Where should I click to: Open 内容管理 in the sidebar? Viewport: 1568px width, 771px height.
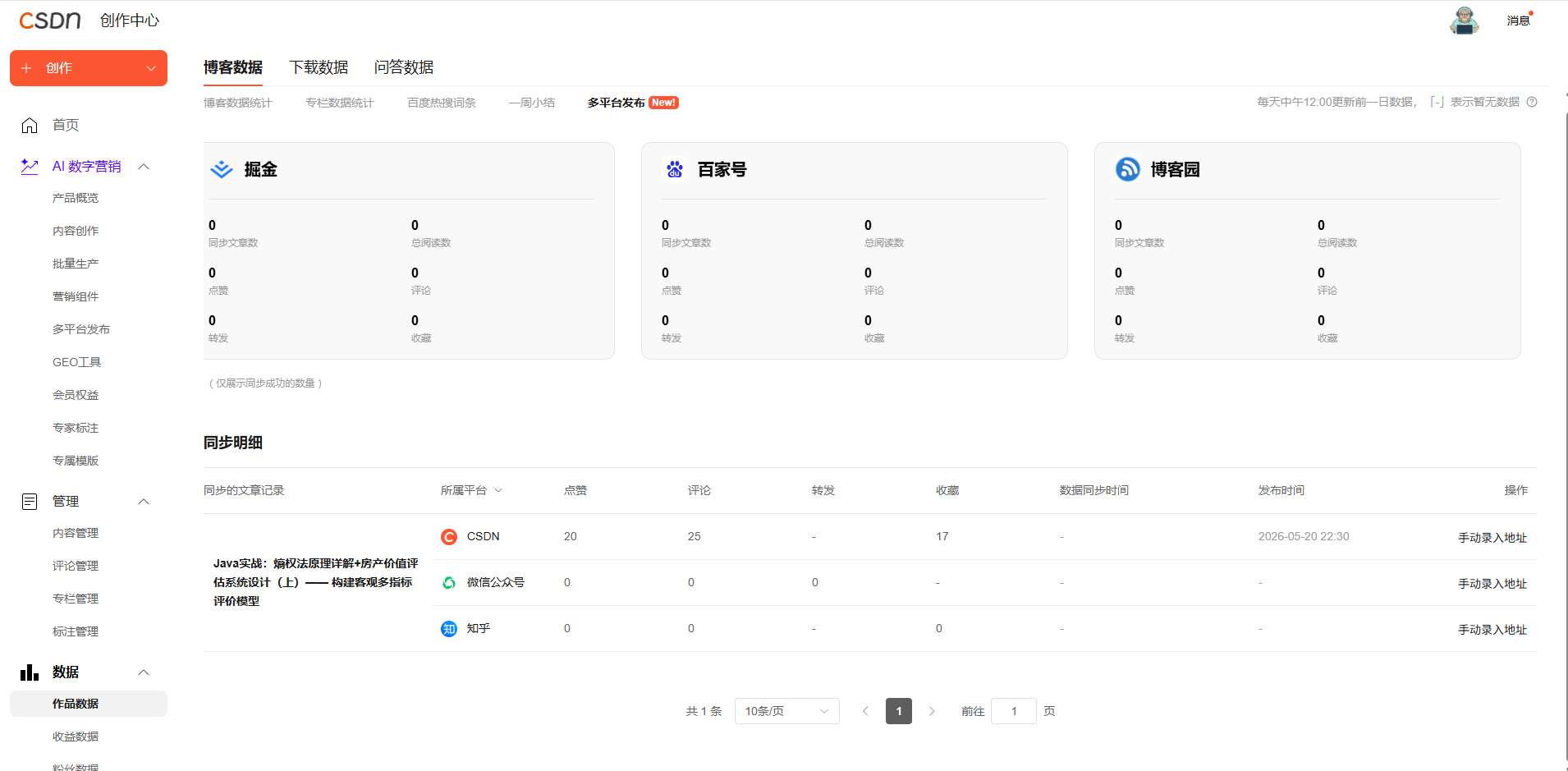click(x=76, y=533)
